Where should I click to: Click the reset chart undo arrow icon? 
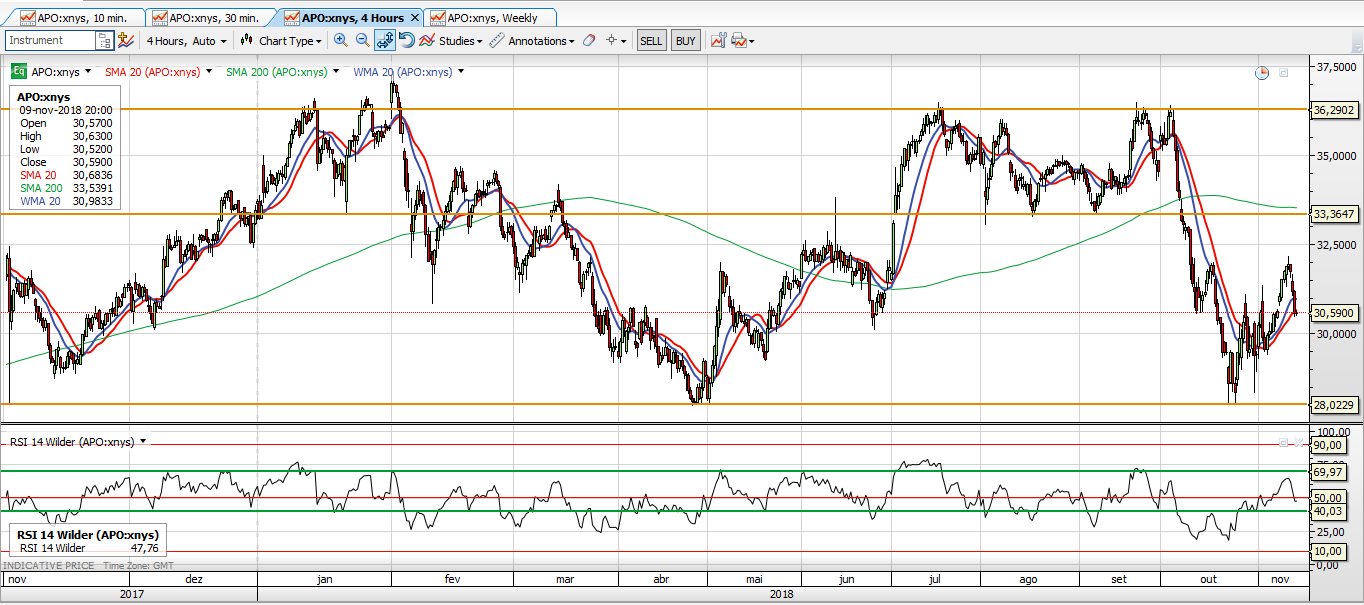click(x=407, y=40)
